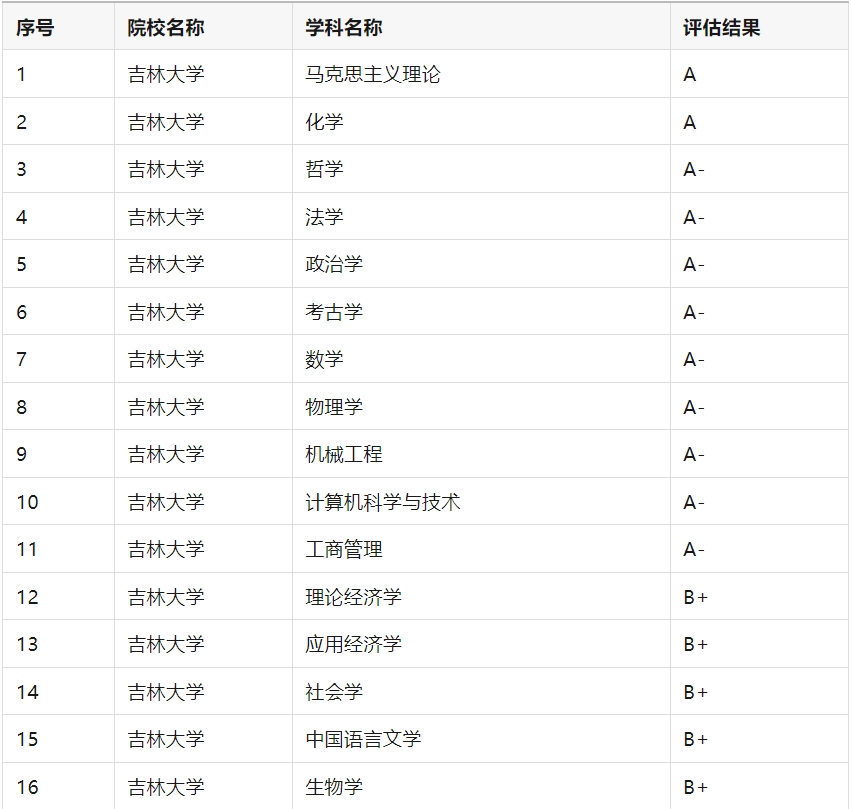
Task: Click the B+ grade for 生物学
Action: tap(696, 788)
